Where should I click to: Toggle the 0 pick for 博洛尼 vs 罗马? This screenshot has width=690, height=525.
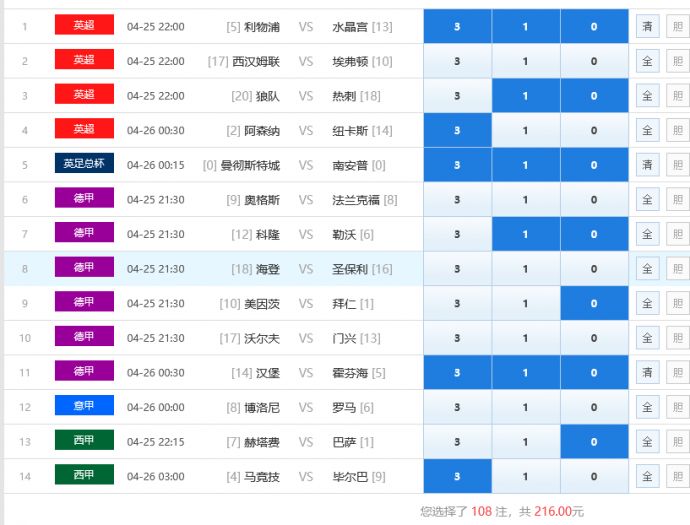coord(594,408)
